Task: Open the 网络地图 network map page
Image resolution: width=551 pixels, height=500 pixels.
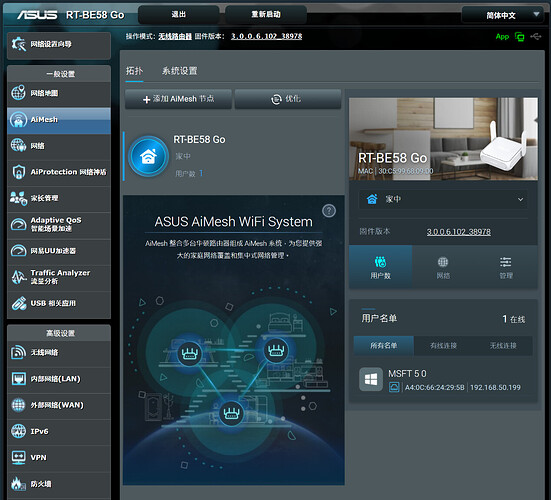Action: click(59, 93)
